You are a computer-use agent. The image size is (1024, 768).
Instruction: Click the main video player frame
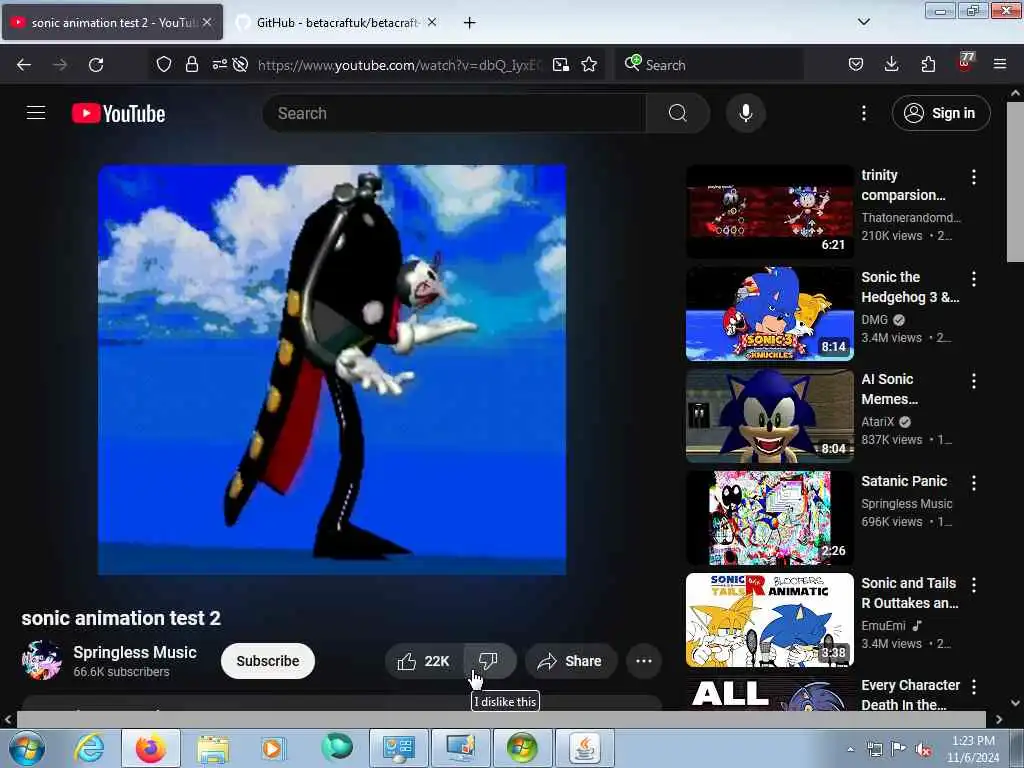(332, 370)
